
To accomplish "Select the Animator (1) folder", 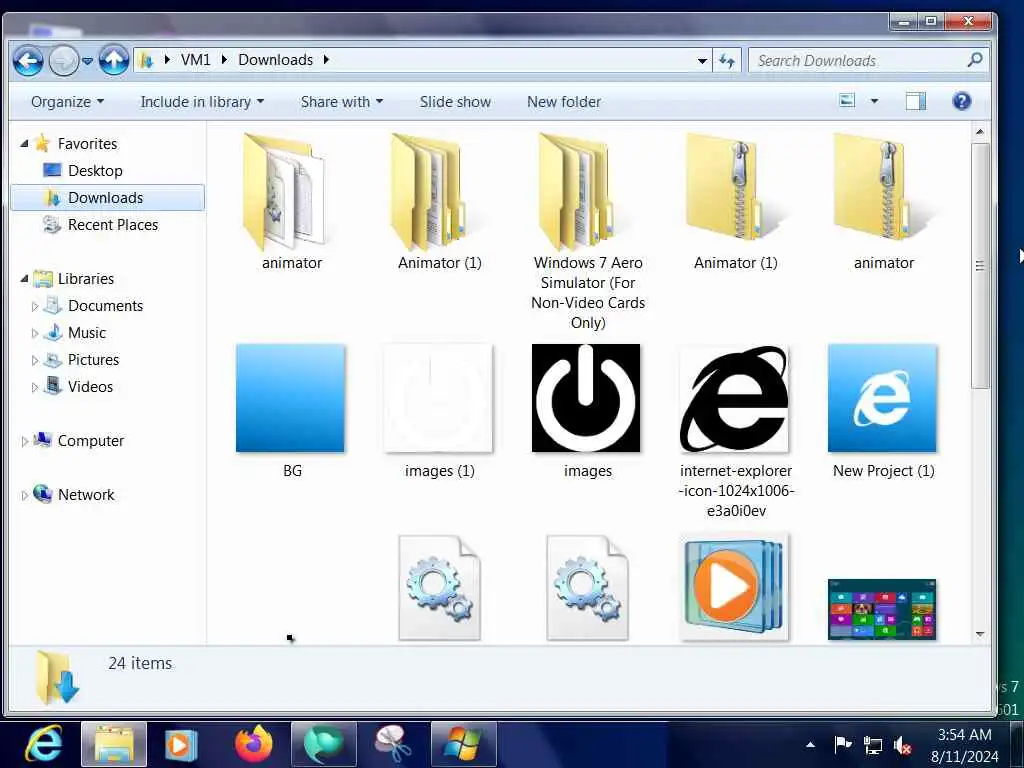I will tap(440, 202).
